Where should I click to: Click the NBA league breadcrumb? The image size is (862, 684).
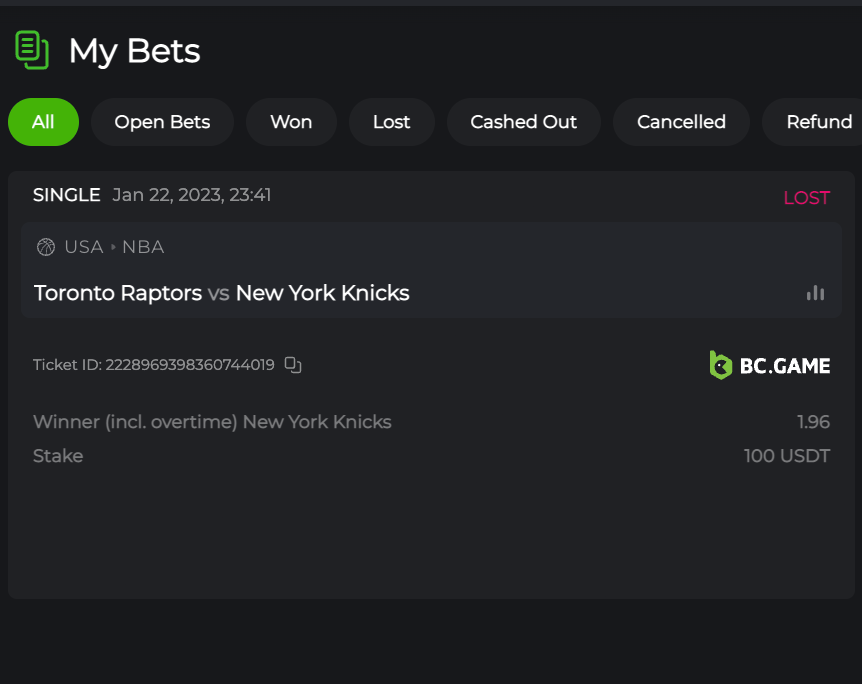pos(143,247)
